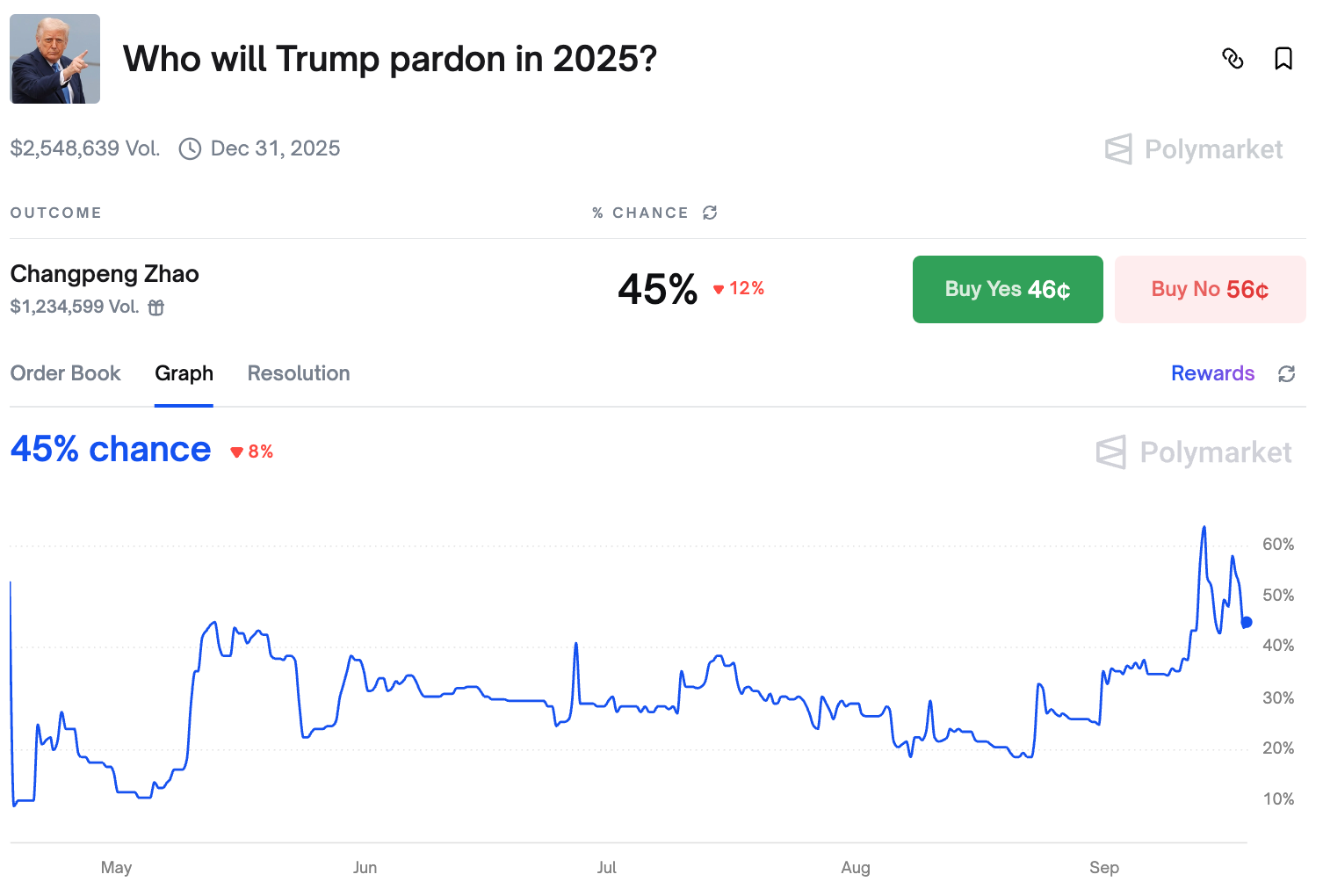The height and width of the screenshot is (896, 1323).
Task: Click the Polymarket watermark on the chart
Action: click(1193, 452)
